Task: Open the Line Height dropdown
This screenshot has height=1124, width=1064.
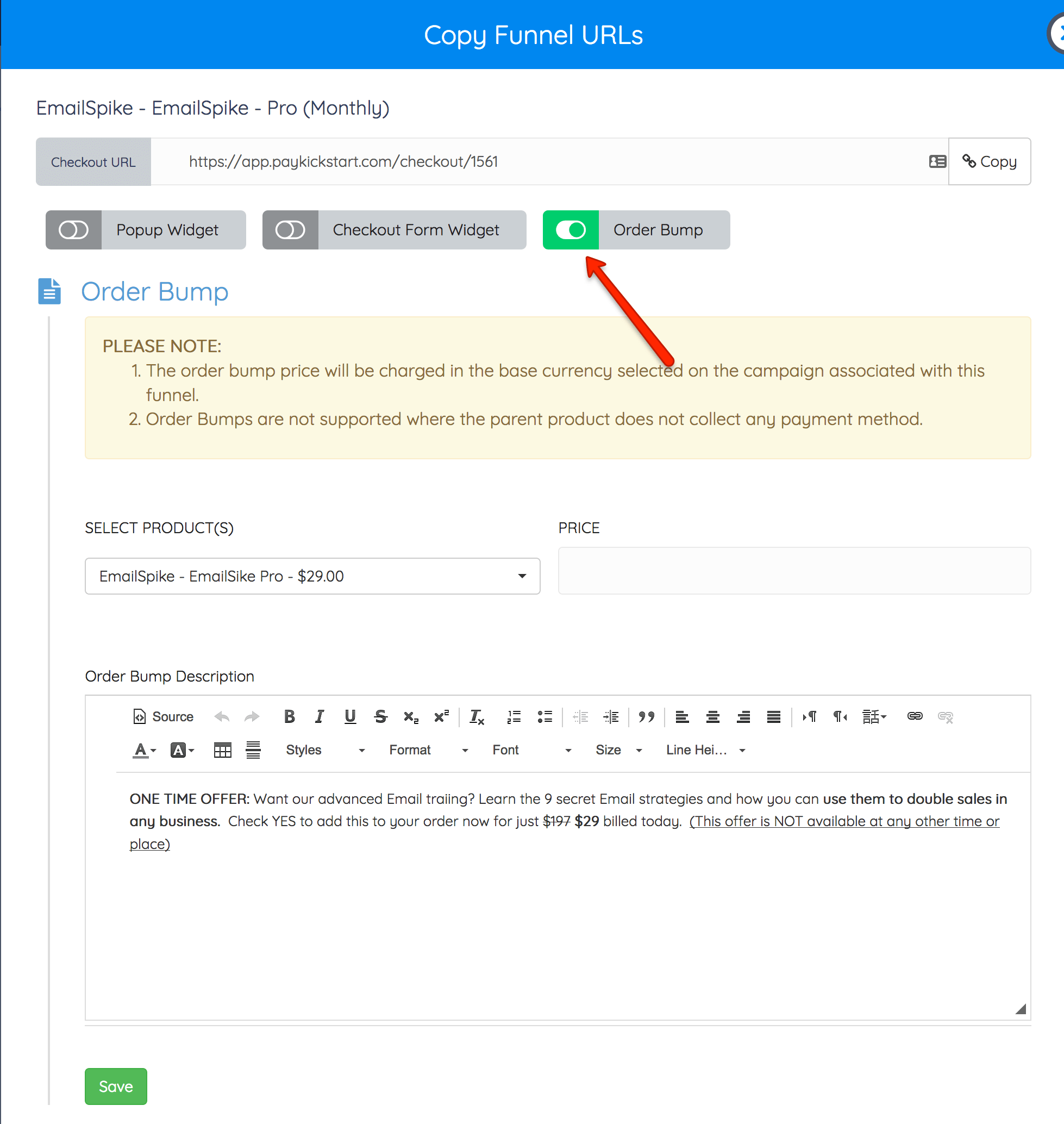Action: (x=705, y=750)
